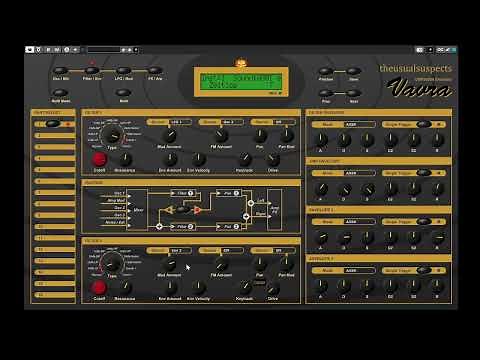Image resolution: width=480 pixels, height=360 pixels.
Task: Click the Pan 1 block in Routing
Action: [229, 193]
